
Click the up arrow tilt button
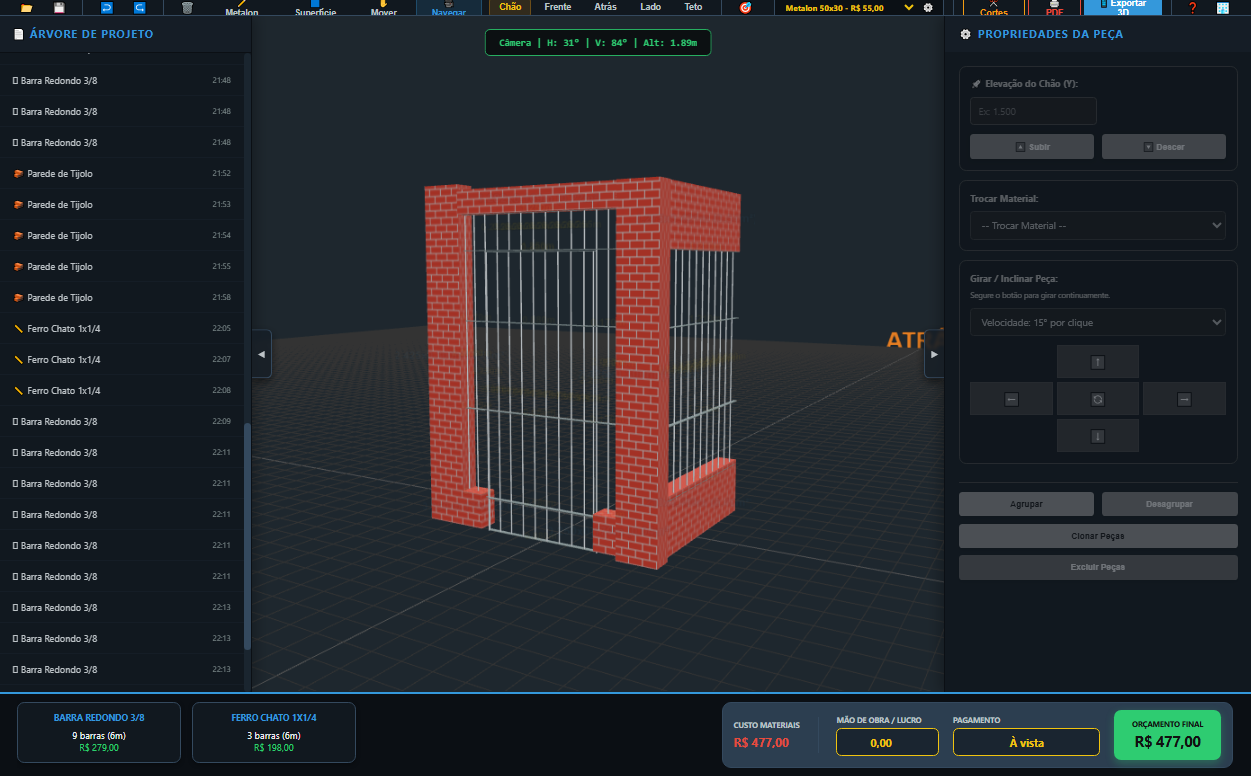[1097, 361]
